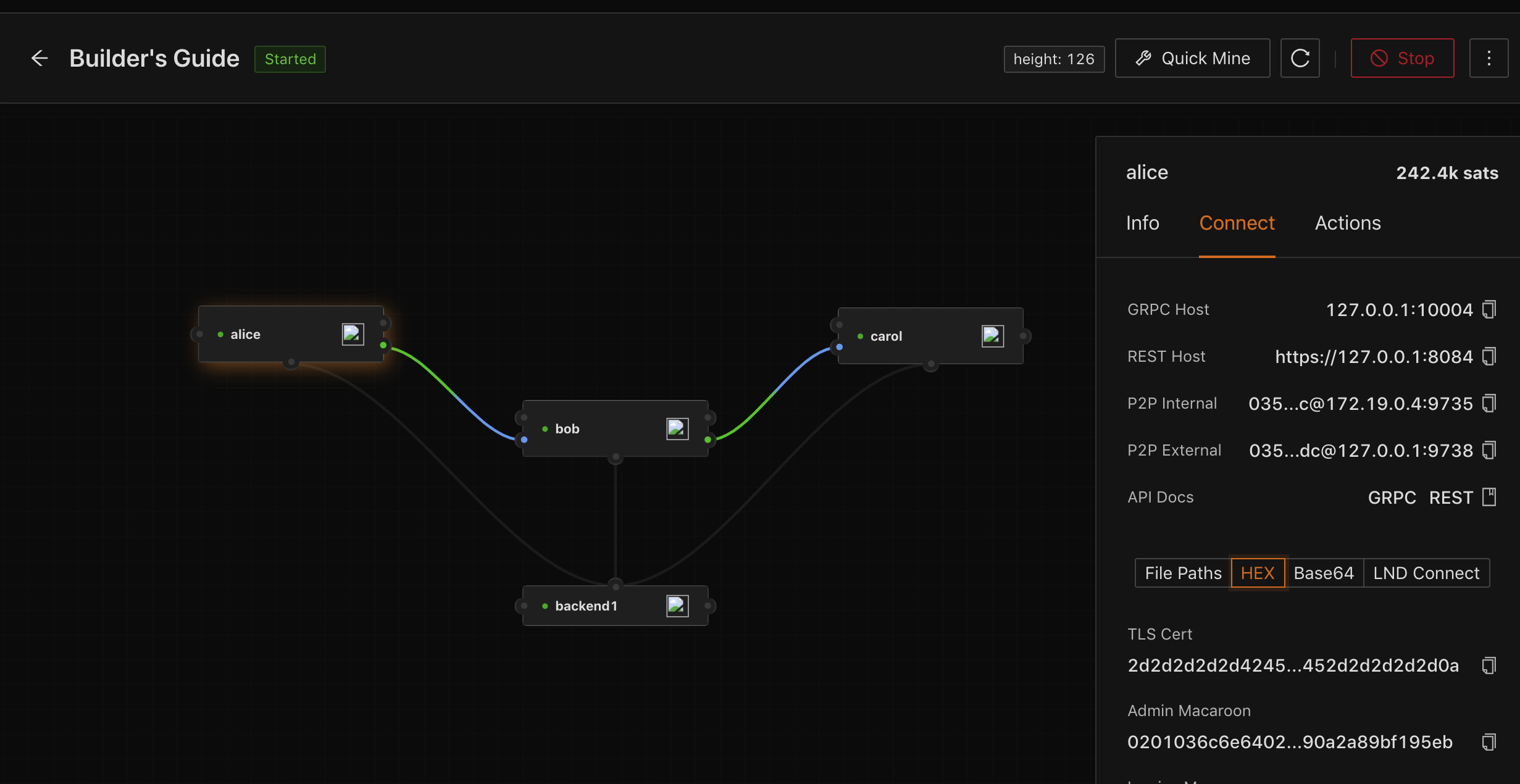
Task: Switch to the Actions tab
Action: tap(1347, 223)
